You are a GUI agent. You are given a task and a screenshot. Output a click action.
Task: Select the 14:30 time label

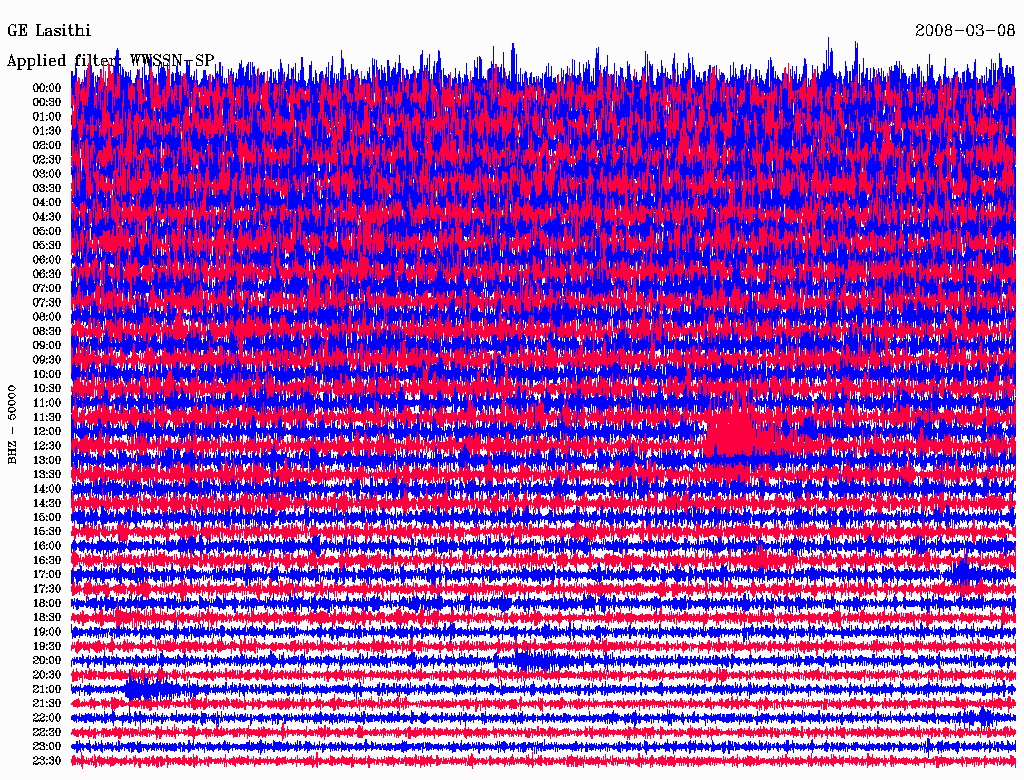tap(47, 503)
